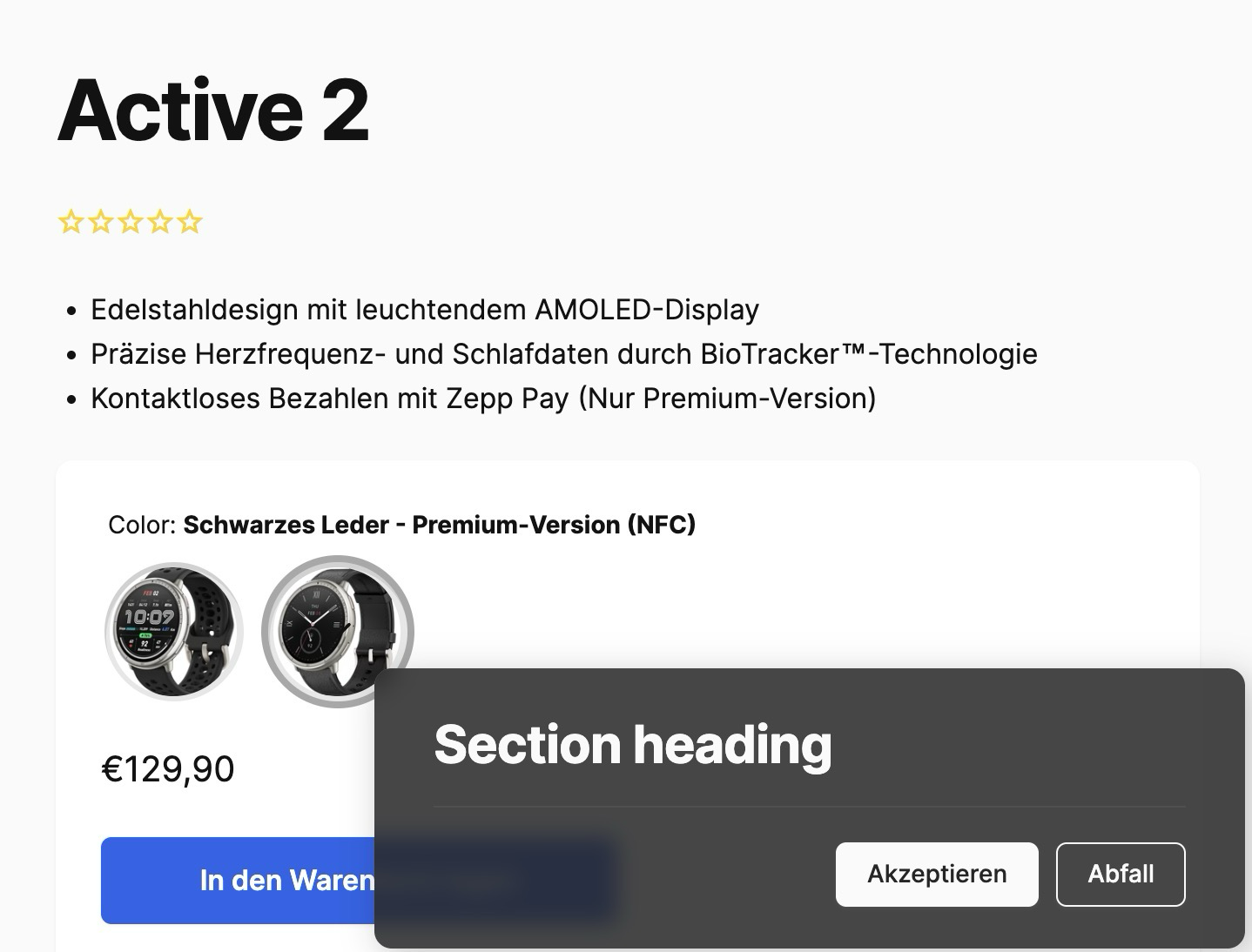
Task: Click the Section heading banner title
Action: click(633, 745)
